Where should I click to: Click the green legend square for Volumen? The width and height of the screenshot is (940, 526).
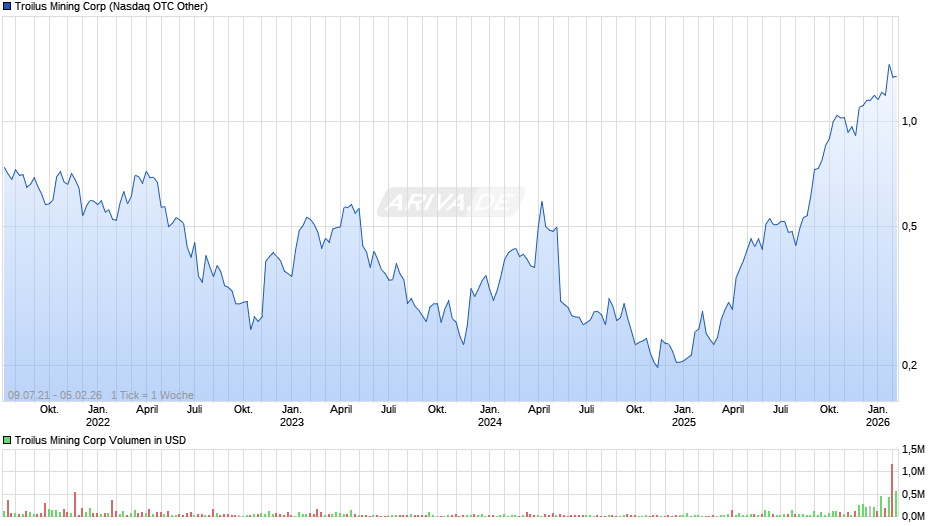(x=7, y=440)
